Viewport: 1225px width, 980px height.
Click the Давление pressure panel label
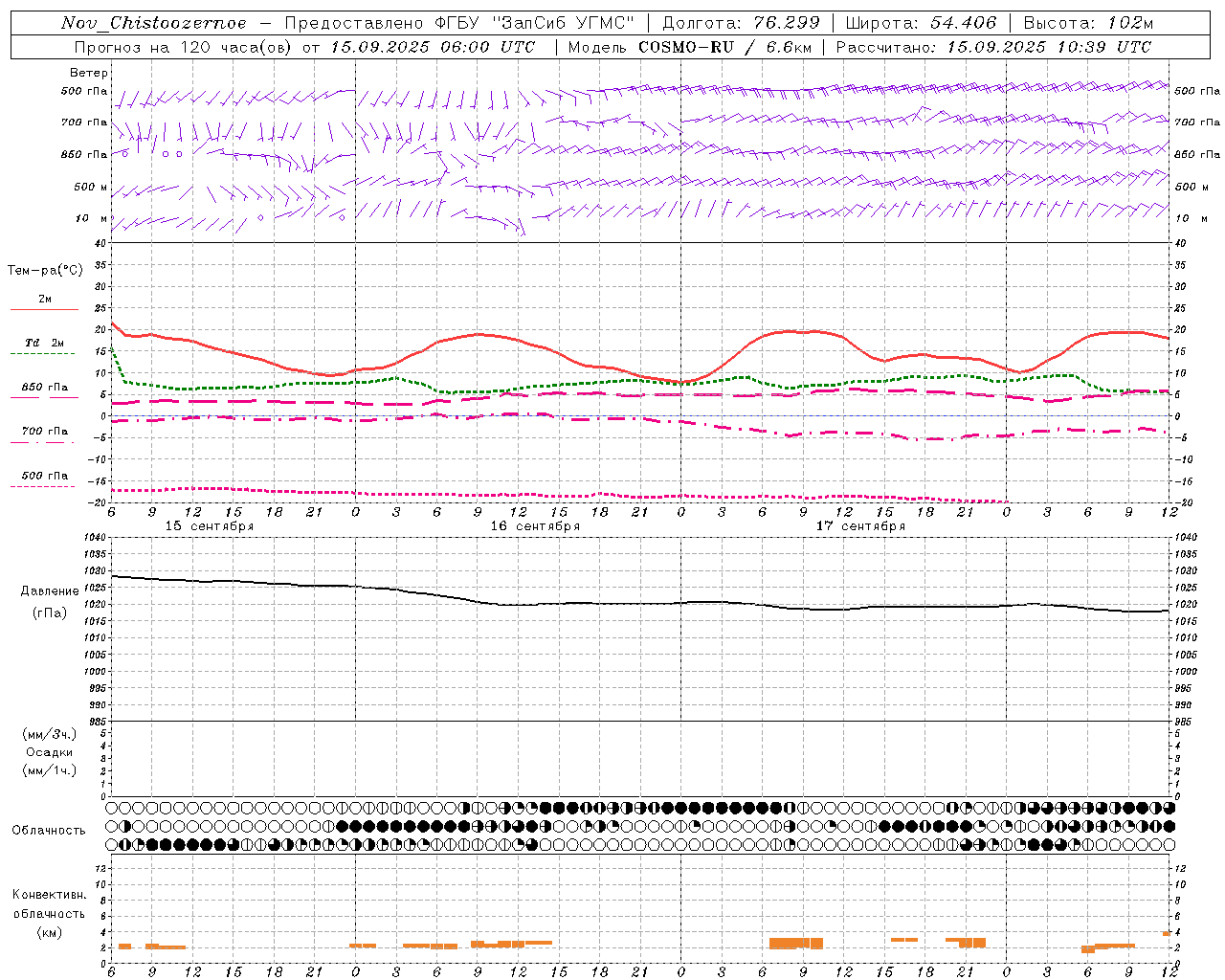[x=50, y=591]
